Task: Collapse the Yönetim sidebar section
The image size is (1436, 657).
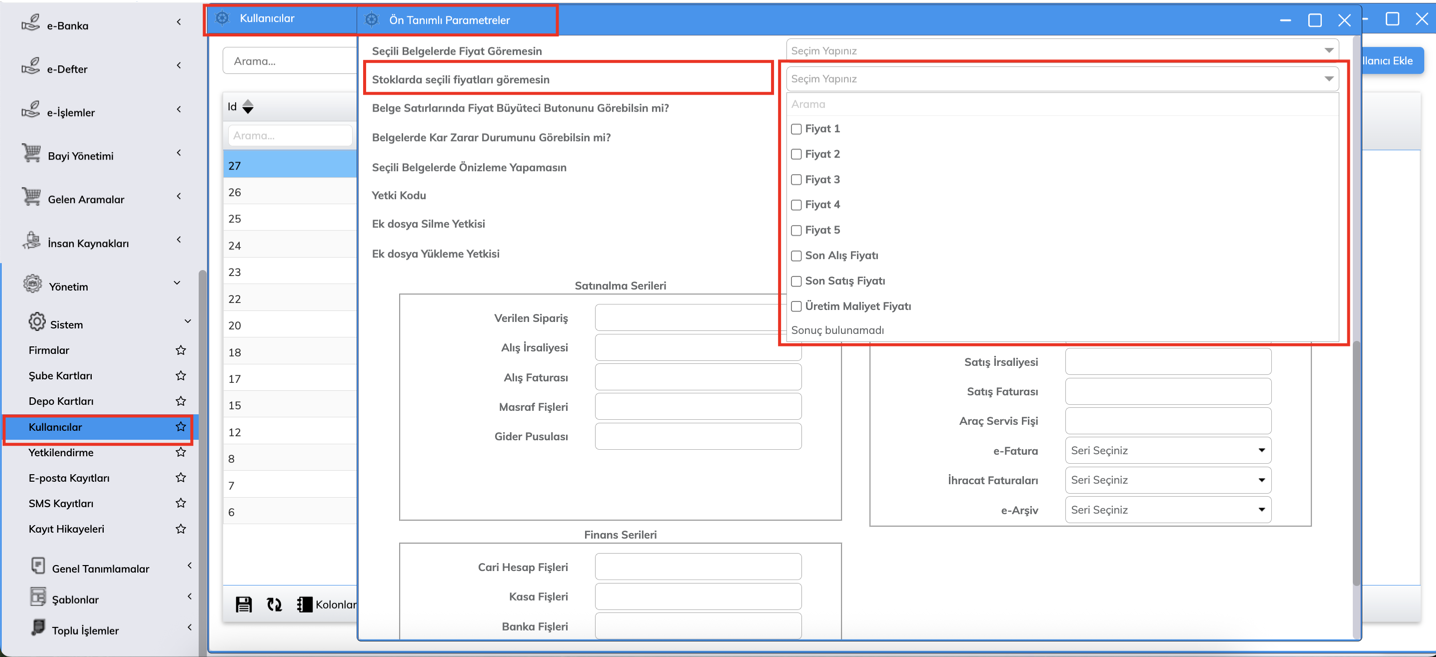Action: tap(177, 284)
